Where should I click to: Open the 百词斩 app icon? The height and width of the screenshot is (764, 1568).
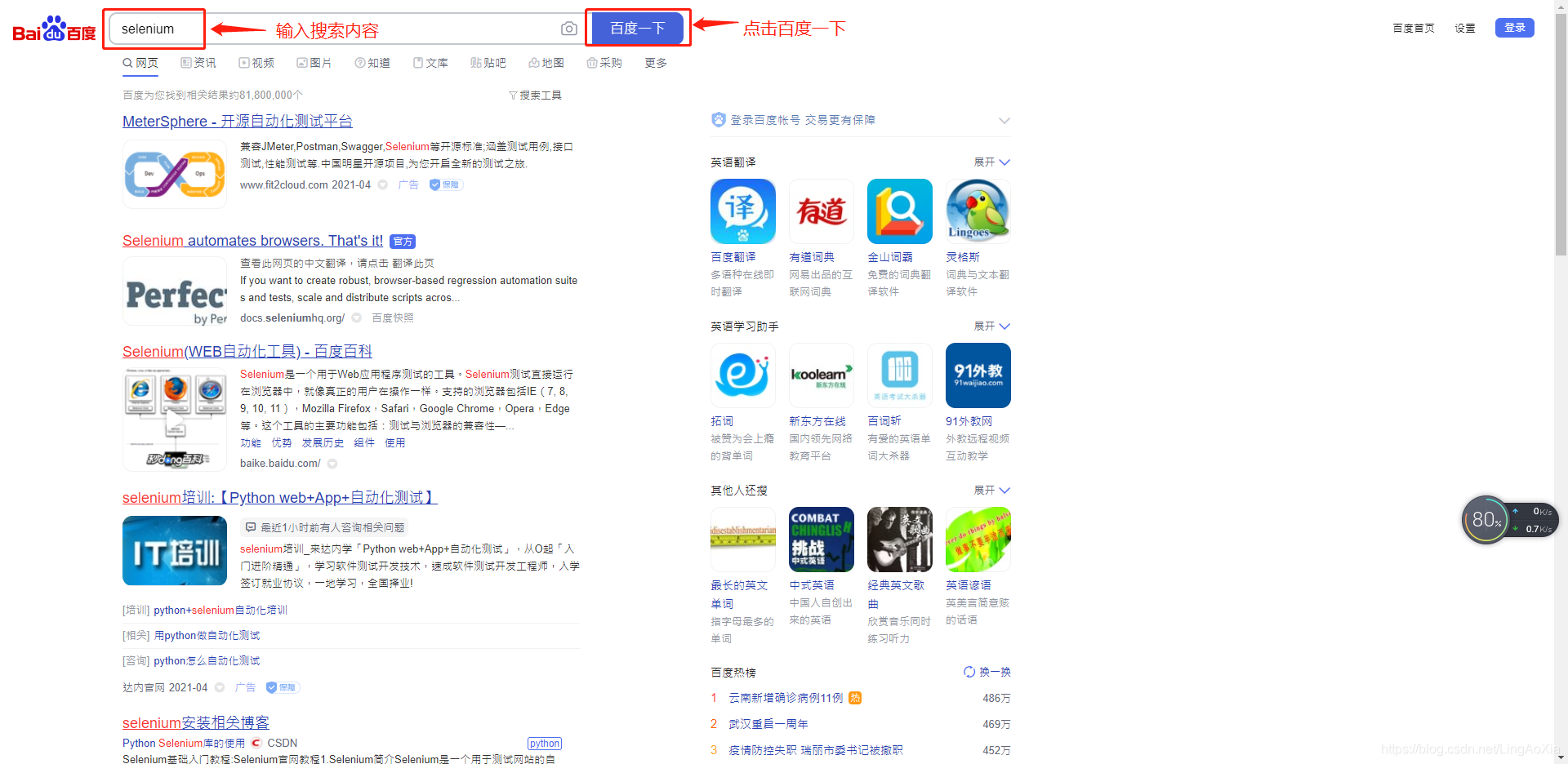[x=900, y=375]
